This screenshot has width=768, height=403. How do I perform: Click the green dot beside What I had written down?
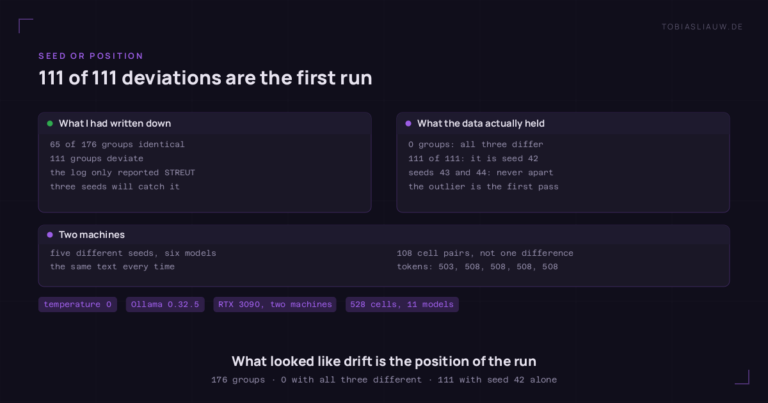pyautogui.click(x=50, y=123)
